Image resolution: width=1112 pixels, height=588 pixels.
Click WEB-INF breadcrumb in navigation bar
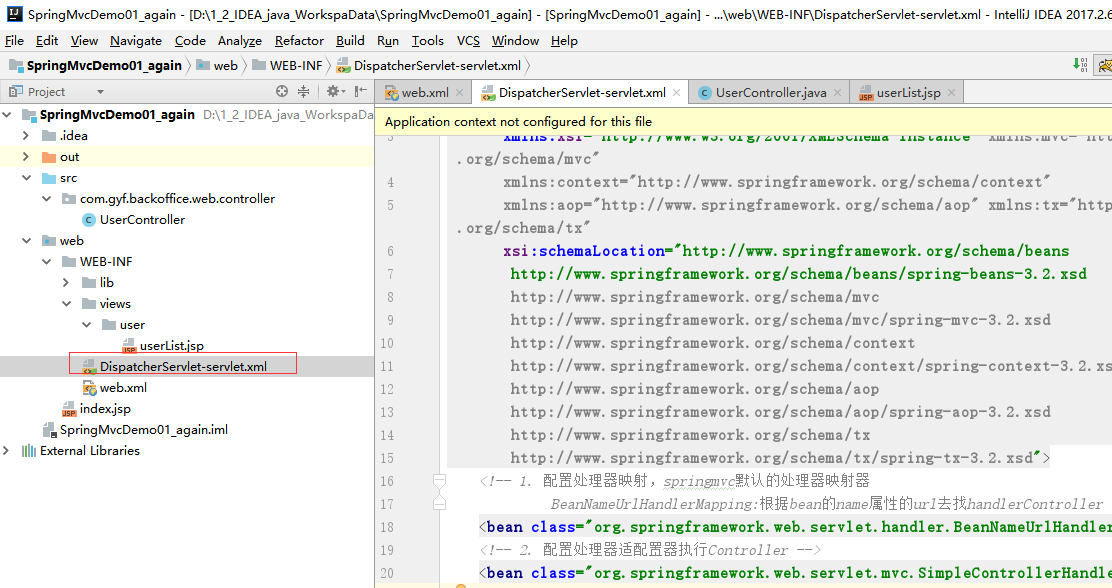(288, 66)
